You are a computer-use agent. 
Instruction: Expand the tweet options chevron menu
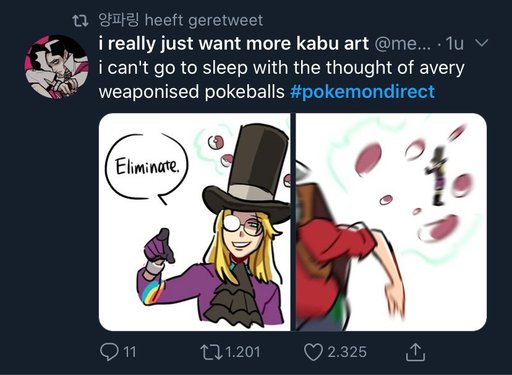(481, 43)
